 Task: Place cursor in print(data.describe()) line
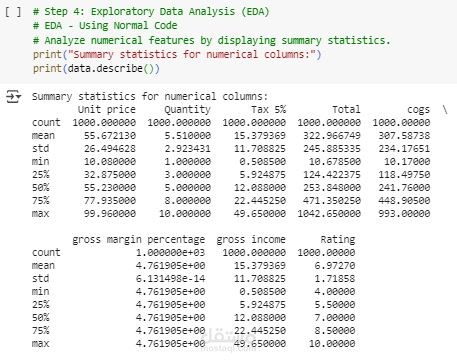point(96,69)
